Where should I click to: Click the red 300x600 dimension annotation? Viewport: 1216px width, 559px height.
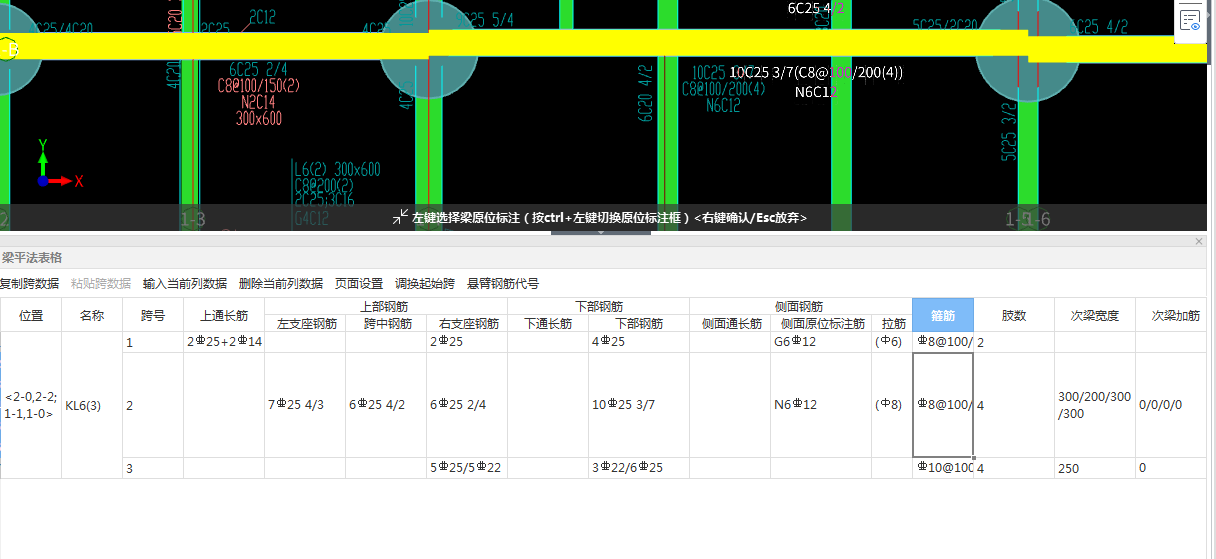point(259,118)
